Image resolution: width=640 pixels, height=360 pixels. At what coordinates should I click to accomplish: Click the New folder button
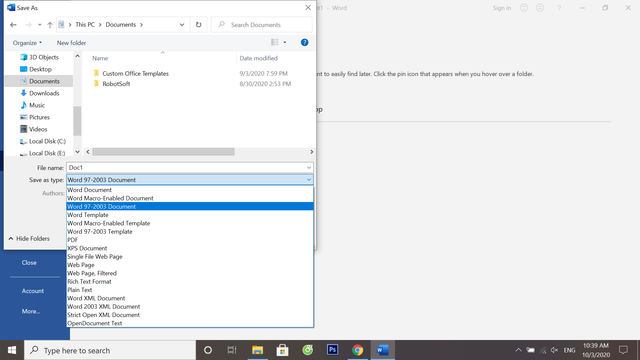click(x=71, y=43)
